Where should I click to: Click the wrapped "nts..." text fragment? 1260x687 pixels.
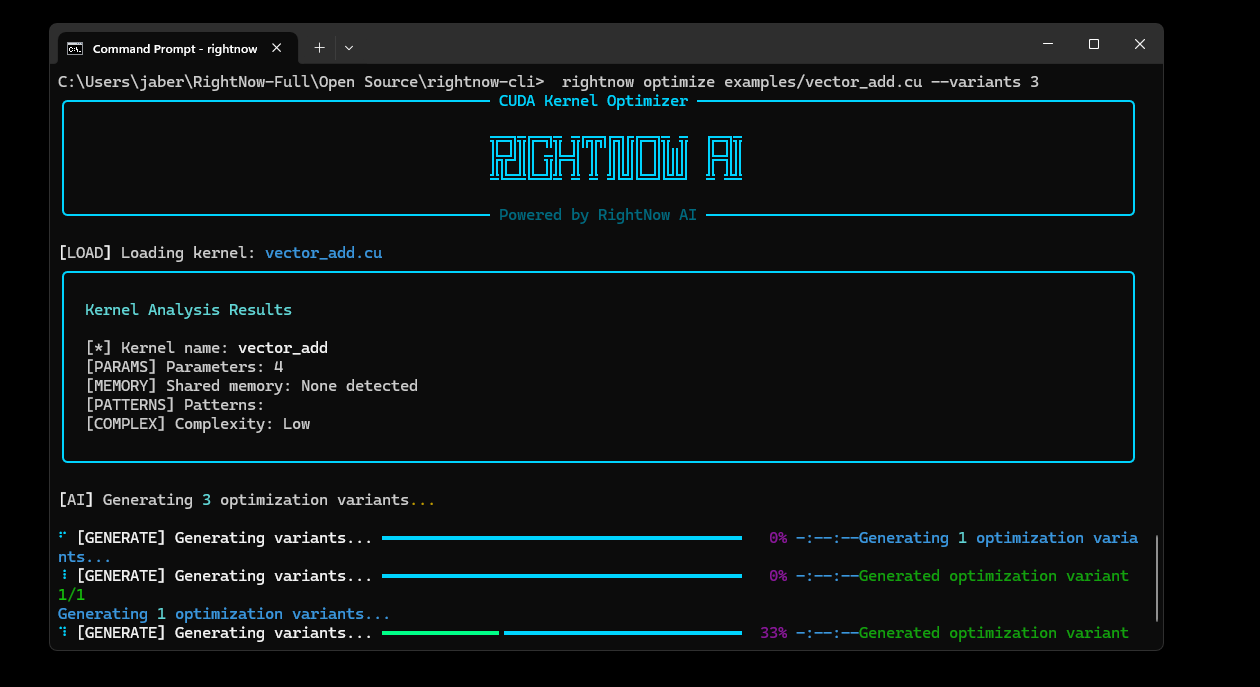click(x=85, y=557)
